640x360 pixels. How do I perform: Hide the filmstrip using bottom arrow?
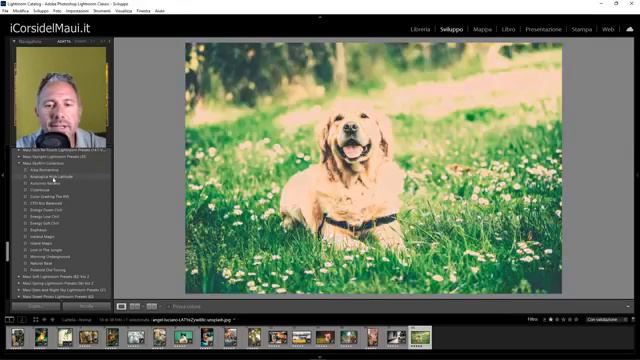point(320,357)
